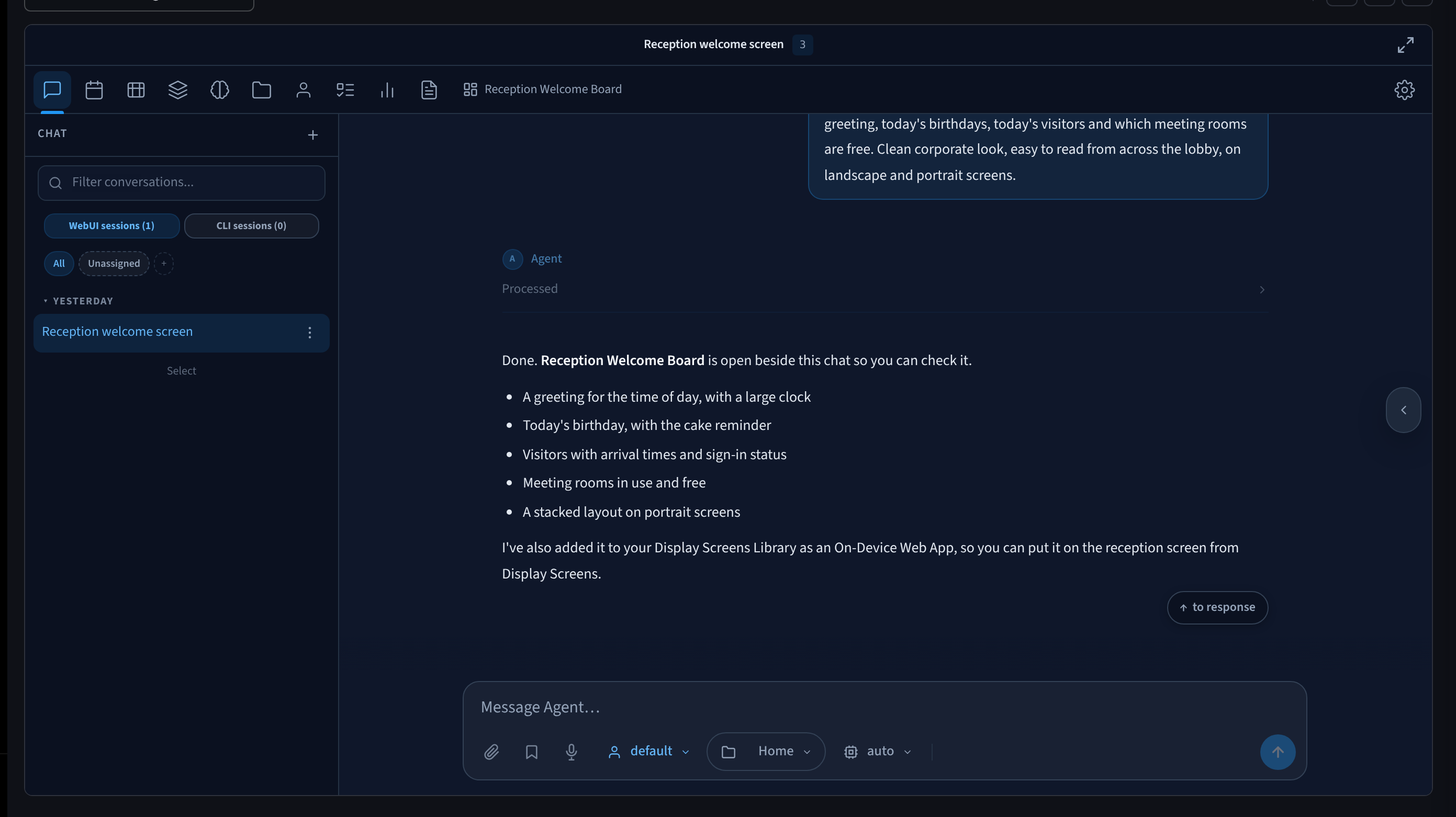Viewport: 1456px width, 817px height.
Task: Open the stacked layers icon in toolbar
Action: (177, 89)
